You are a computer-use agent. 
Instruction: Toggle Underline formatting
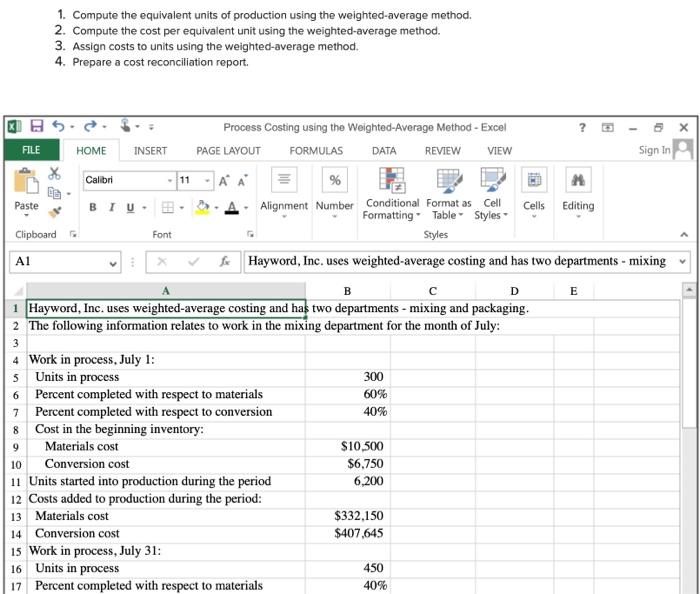[x=130, y=208]
